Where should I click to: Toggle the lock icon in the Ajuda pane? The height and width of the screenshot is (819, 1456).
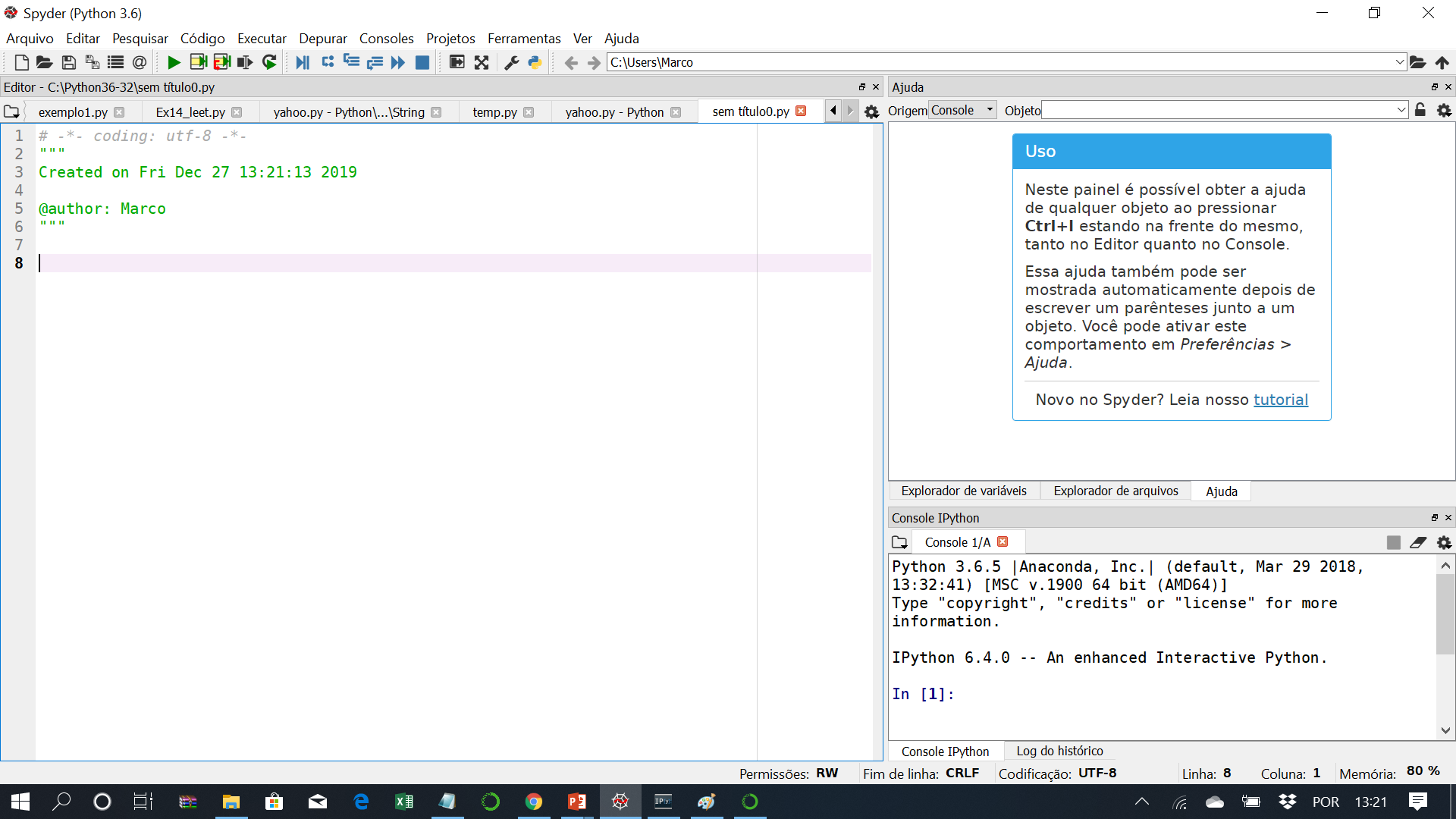1420,110
